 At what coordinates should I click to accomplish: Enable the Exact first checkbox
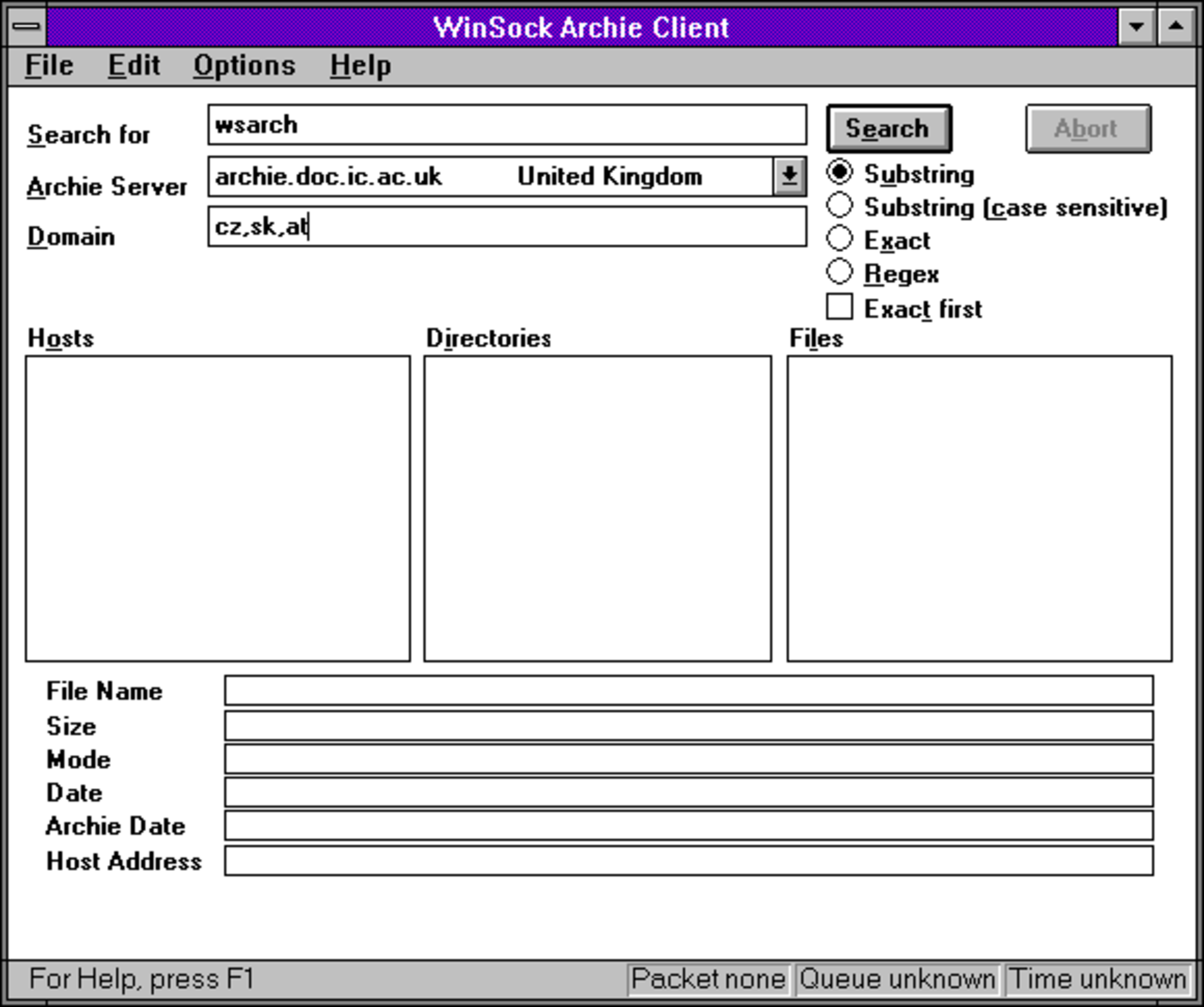[x=840, y=307]
